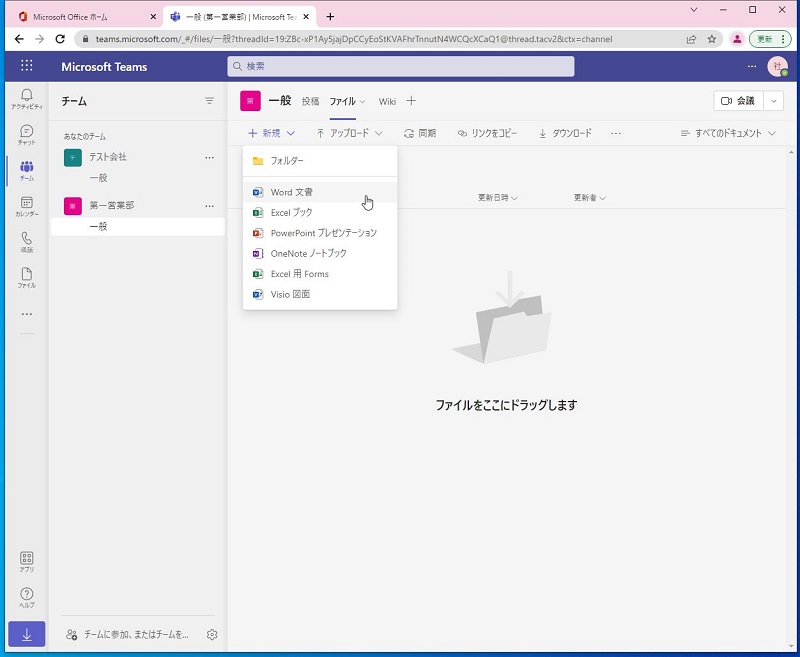This screenshot has height=657, width=800.
Task: Select 一般 channel under 第一営業部
Action: tap(138, 226)
